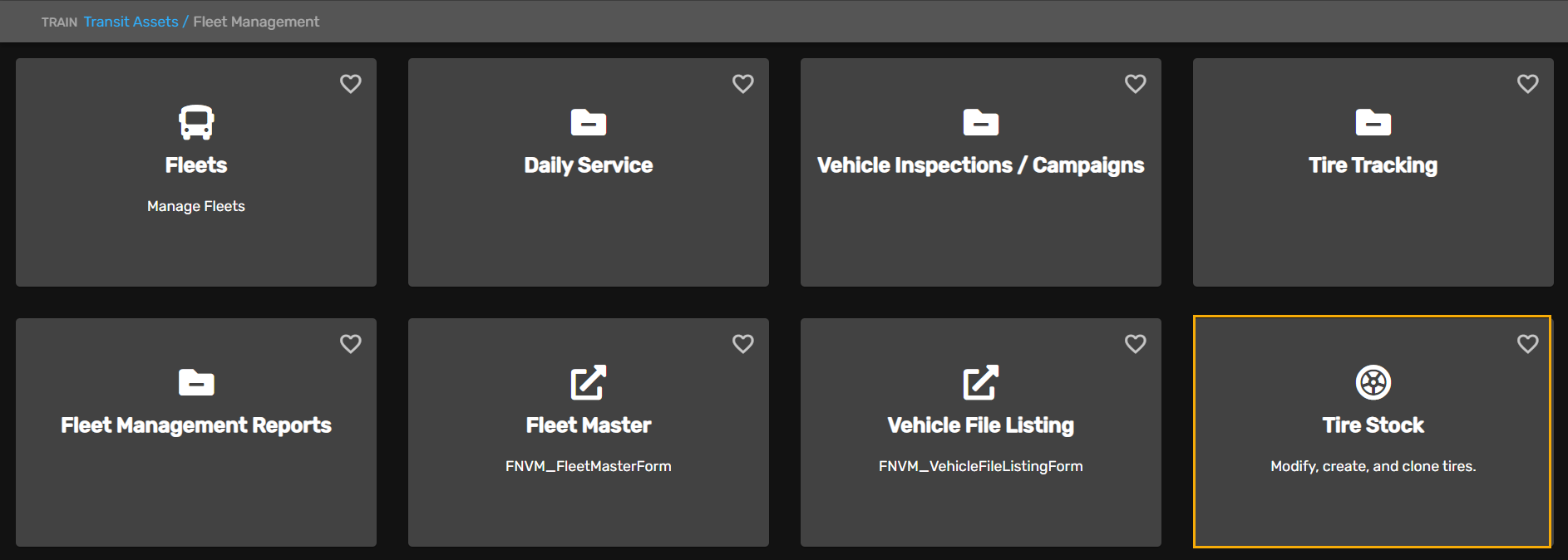Favorite the Tire Tracking tile
This screenshot has height=560, width=1568.
(1528, 84)
